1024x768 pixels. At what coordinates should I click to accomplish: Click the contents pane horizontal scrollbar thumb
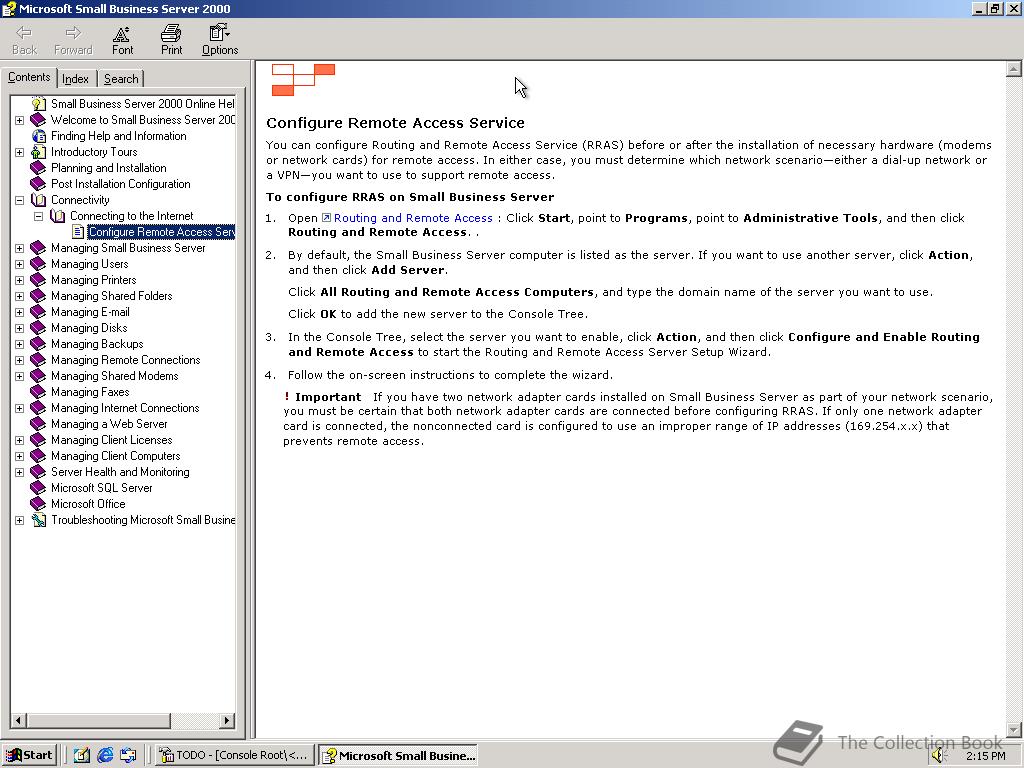pyautogui.click(x=99, y=720)
